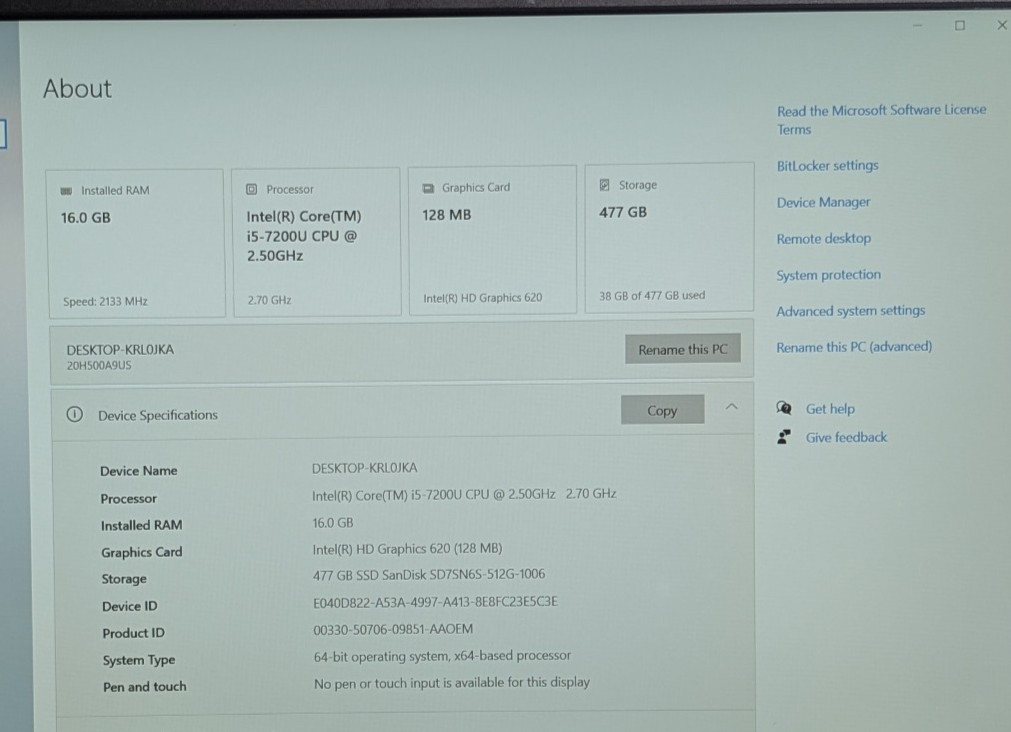The width and height of the screenshot is (1011, 732).
Task: Select 38 GB of 477 GB used text
Action: tap(652, 295)
